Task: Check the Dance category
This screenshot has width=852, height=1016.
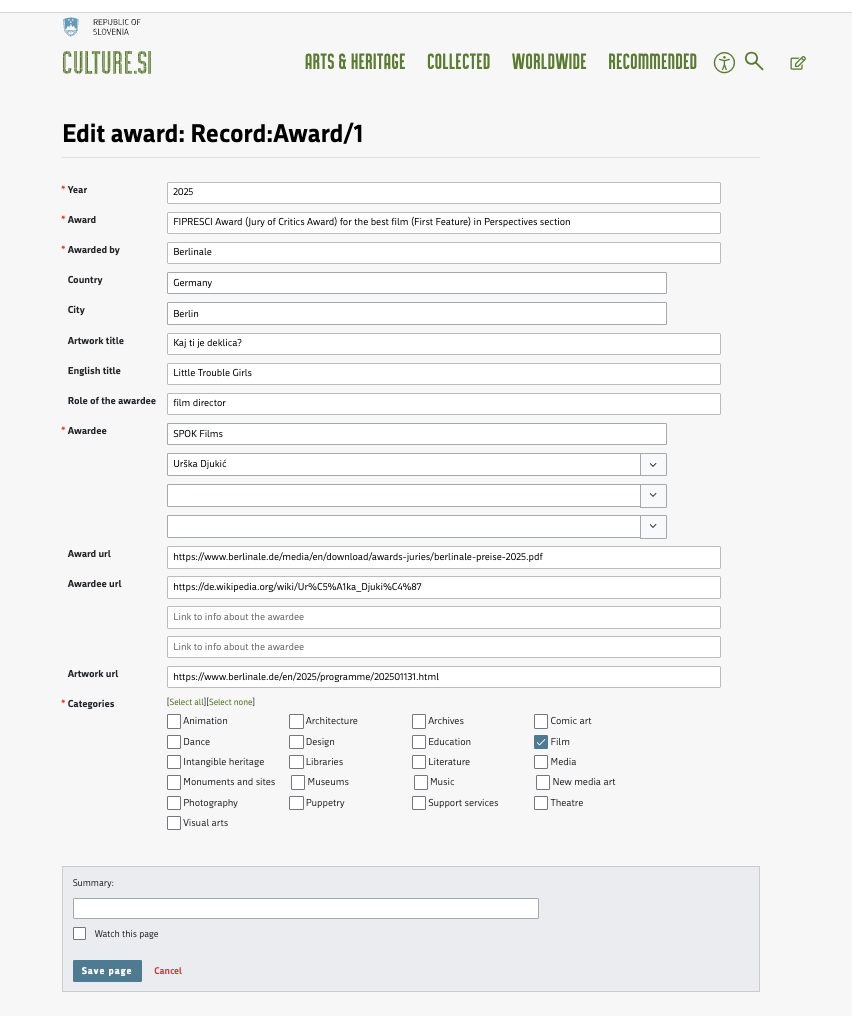Action: pyautogui.click(x=174, y=742)
